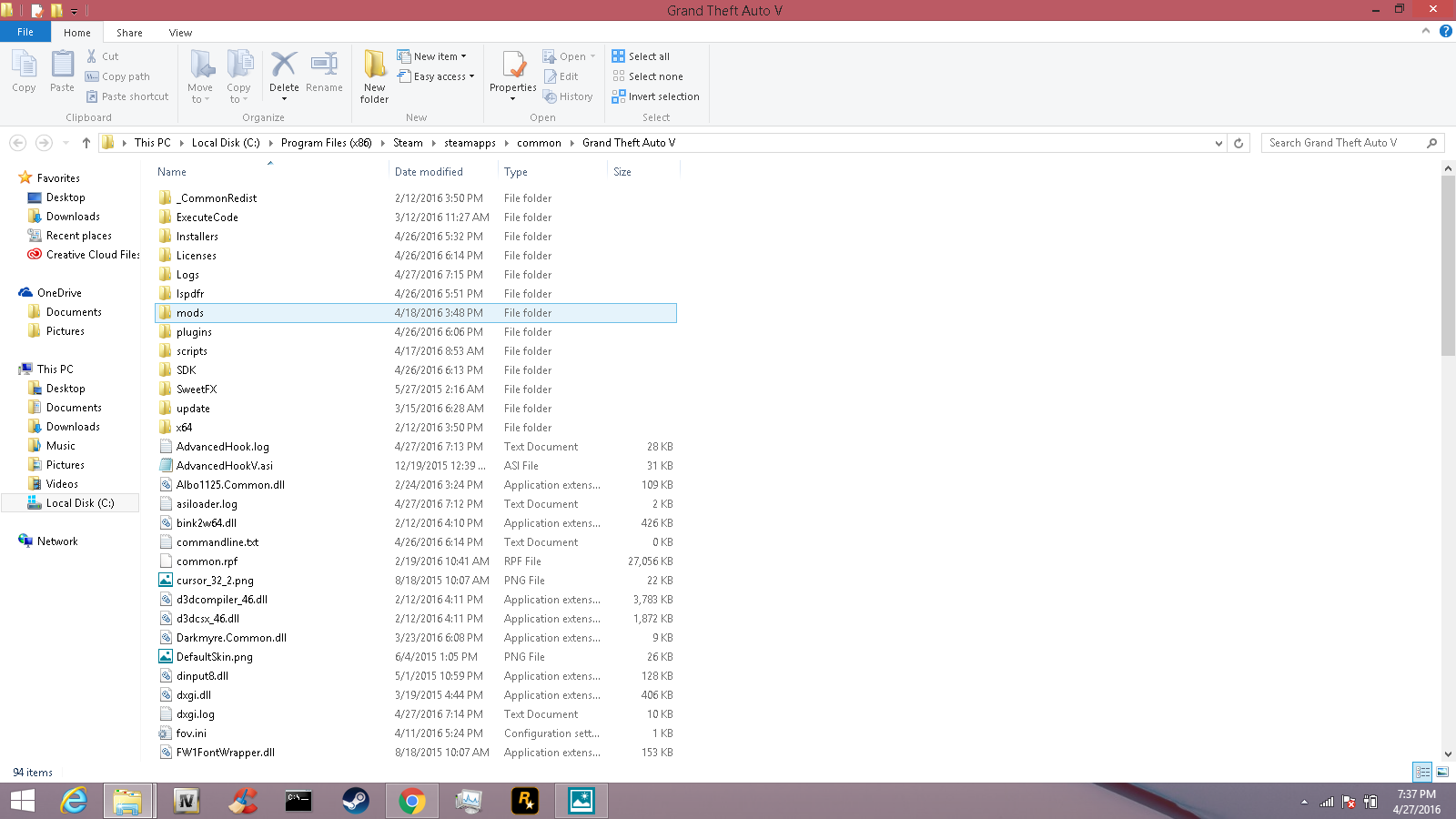Click Select none in the ribbon
Viewport: 1456px width, 819px height.
pyautogui.click(x=647, y=76)
